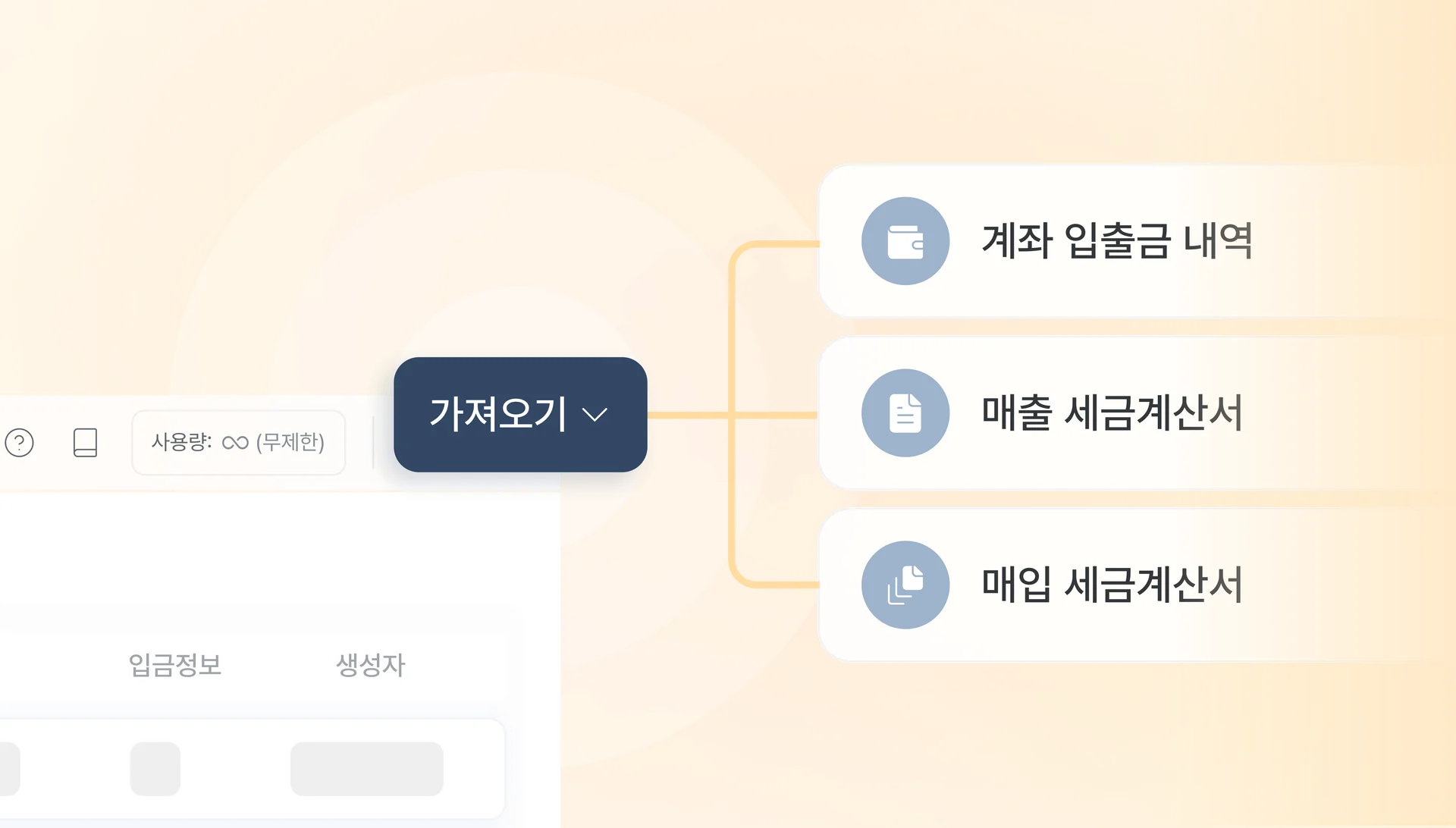Image resolution: width=1456 pixels, height=828 pixels.
Task: Open the 사용량 usage details popover
Action: pyautogui.click(x=238, y=442)
